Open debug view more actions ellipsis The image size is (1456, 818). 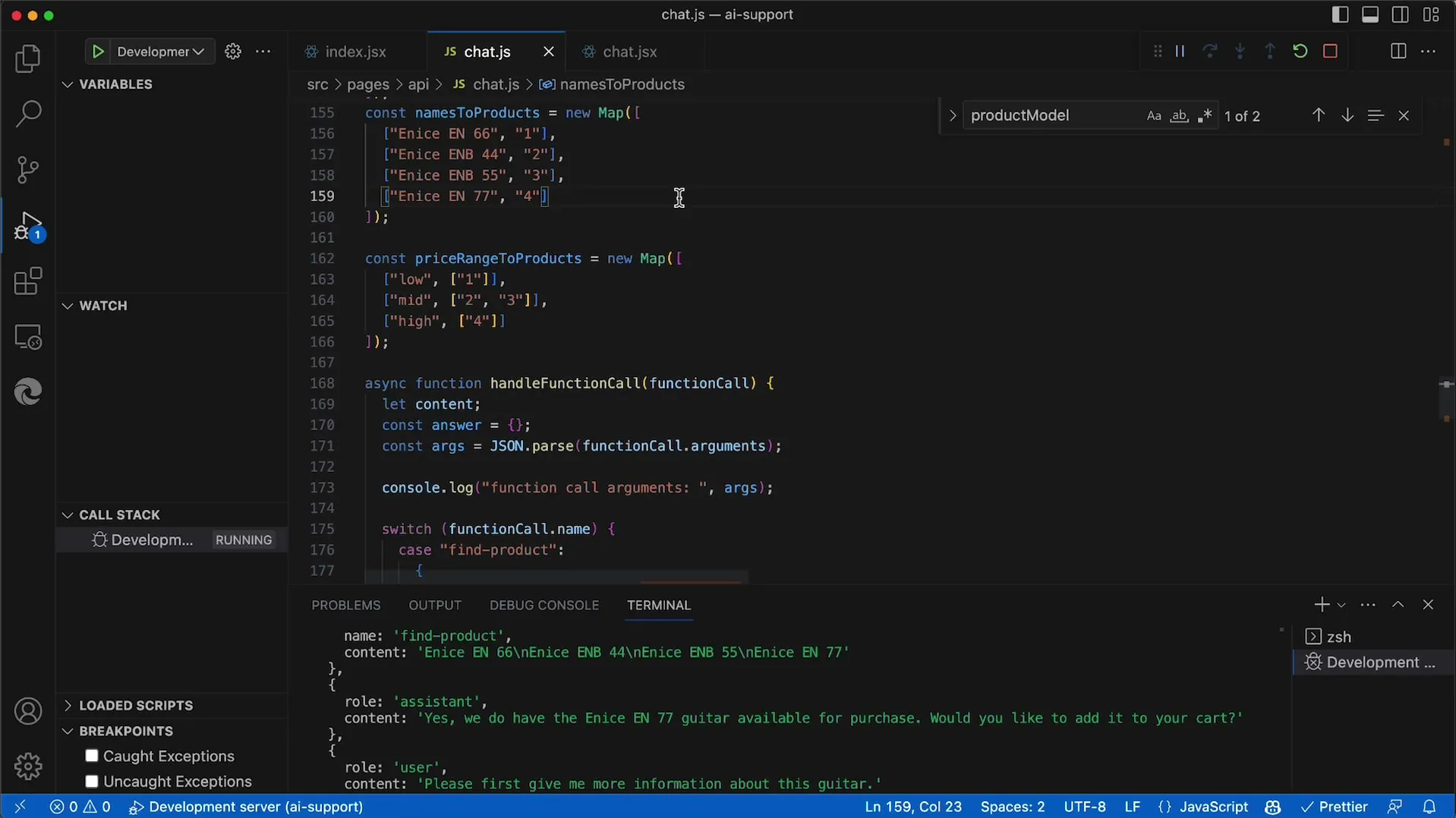point(263,52)
